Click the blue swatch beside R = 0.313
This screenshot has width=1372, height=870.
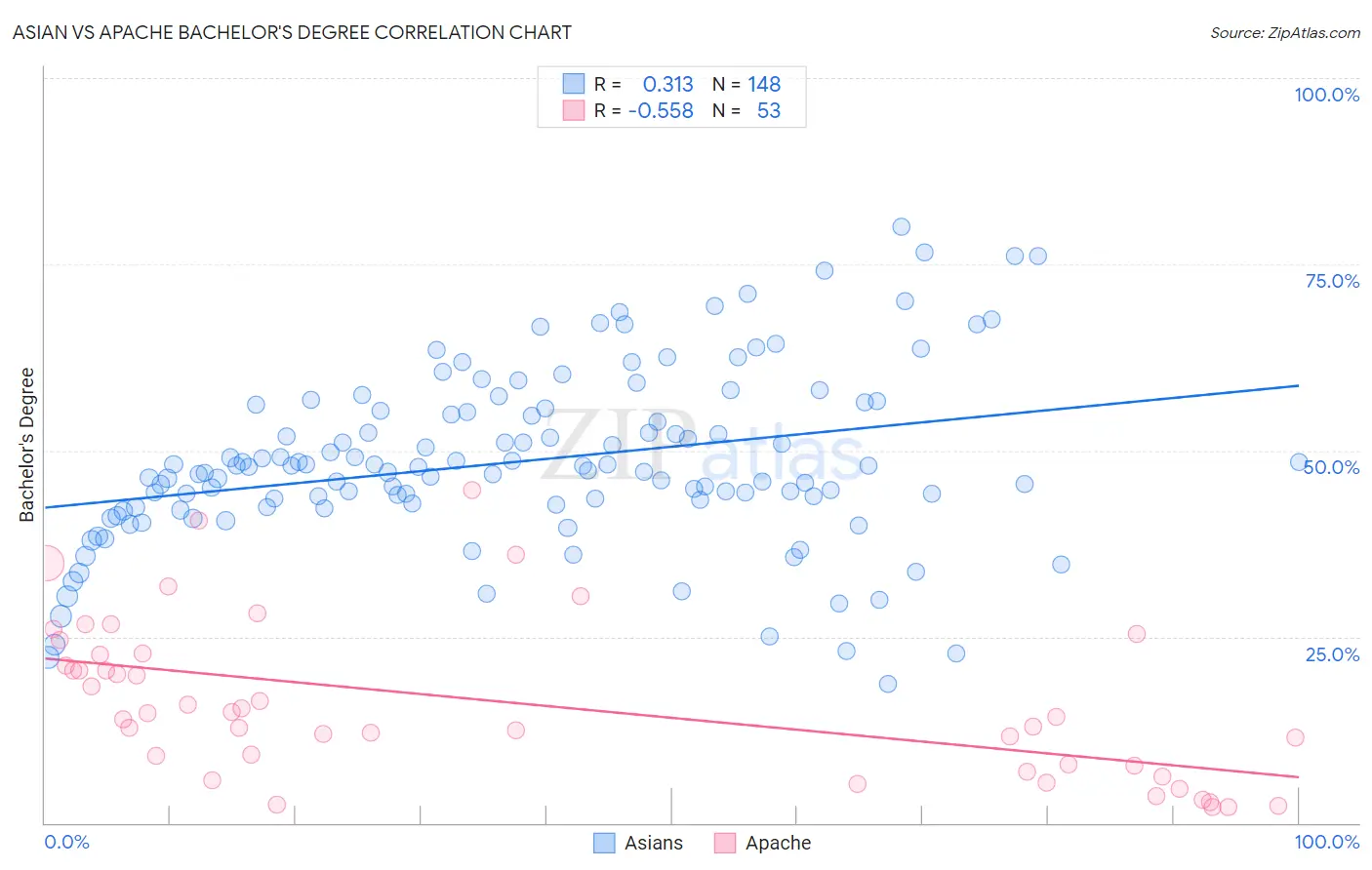pos(573,84)
